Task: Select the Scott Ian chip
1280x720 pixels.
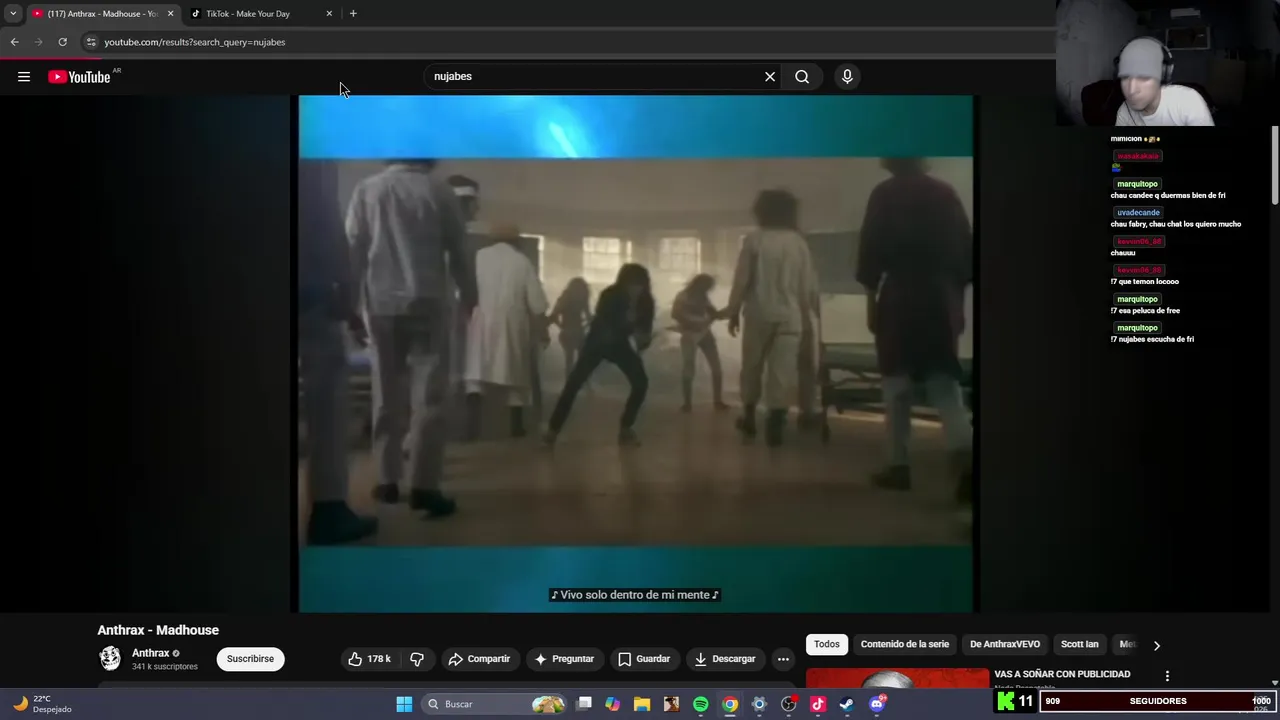Action: 1079,644
